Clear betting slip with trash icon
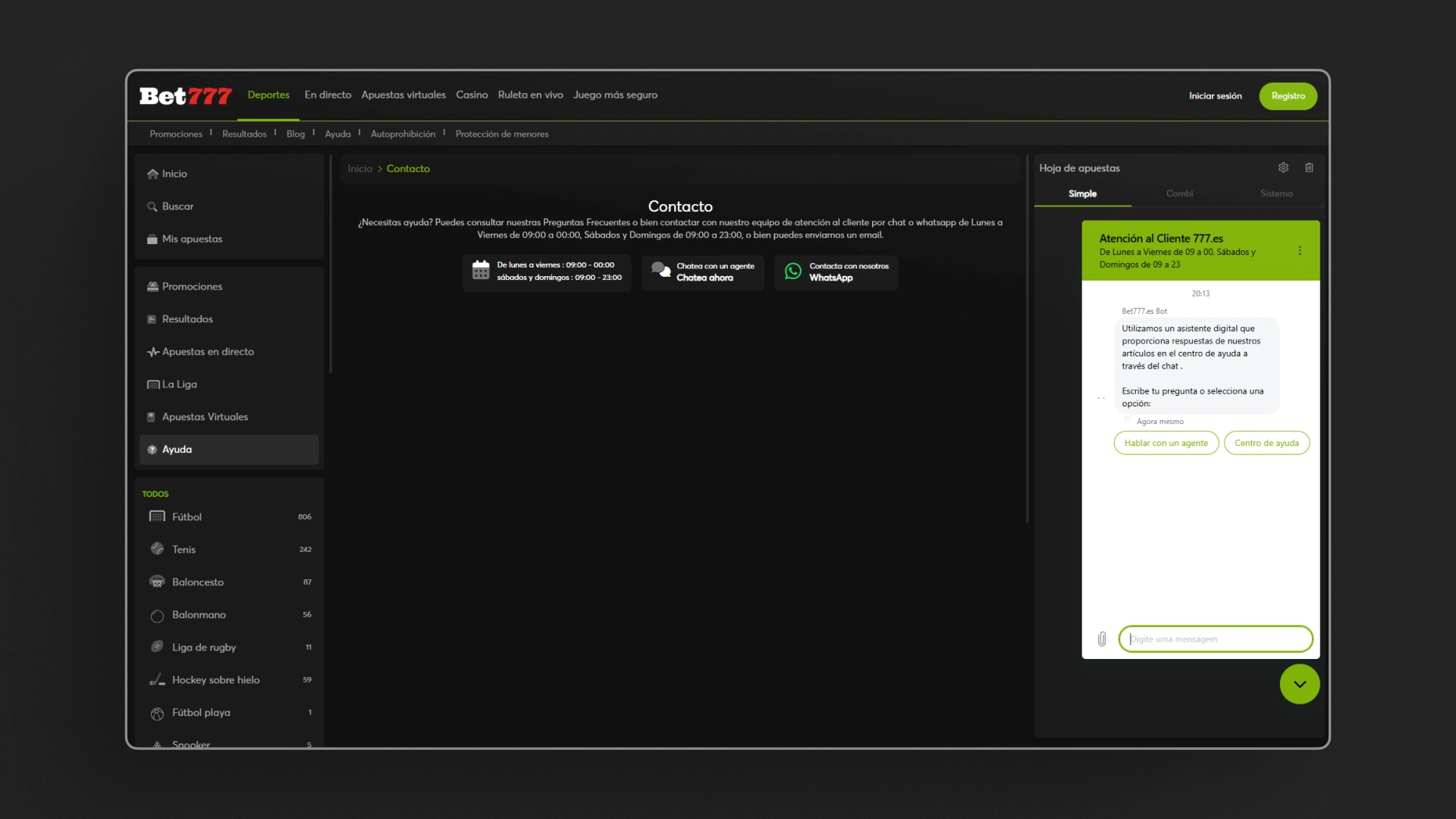The image size is (1456, 819). pos(1309,168)
